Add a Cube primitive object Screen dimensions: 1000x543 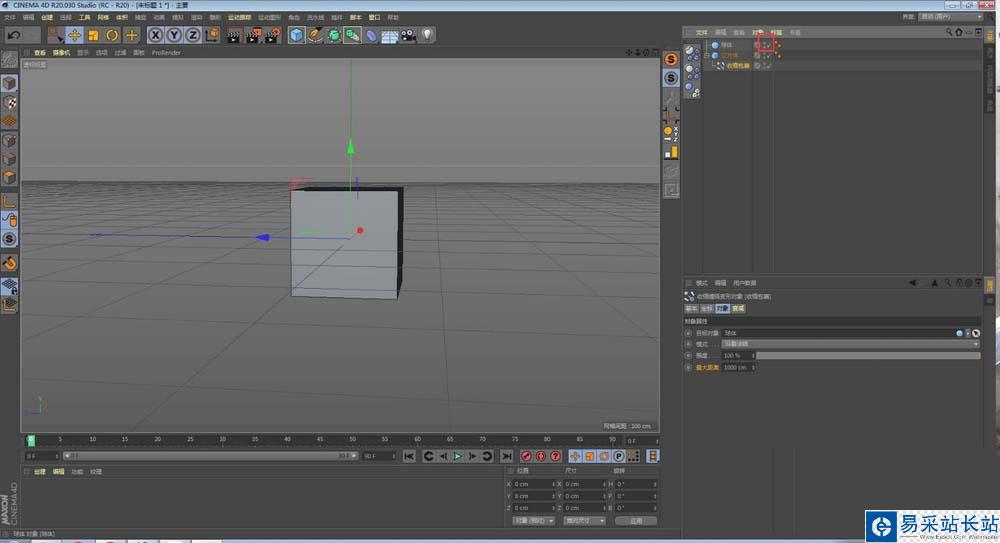click(x=297, y=35)
